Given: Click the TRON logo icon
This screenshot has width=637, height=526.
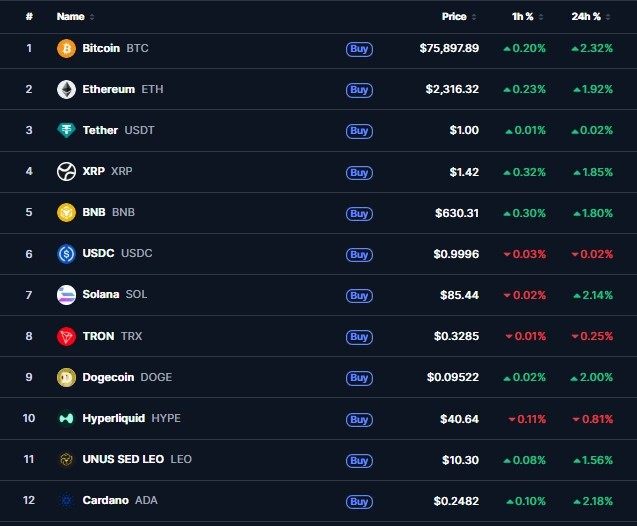Looking at the screenshot, I should (66, 336).
